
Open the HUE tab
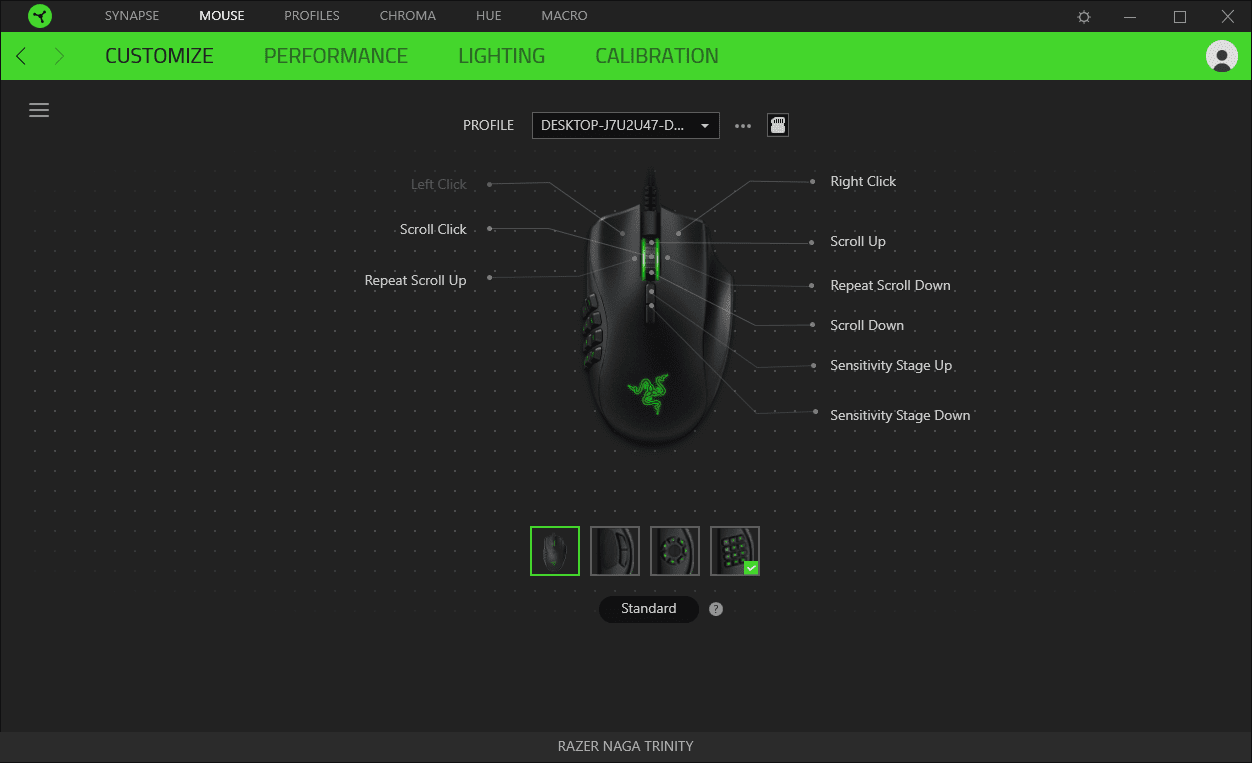pyautogui.click(x=489, y=16)
